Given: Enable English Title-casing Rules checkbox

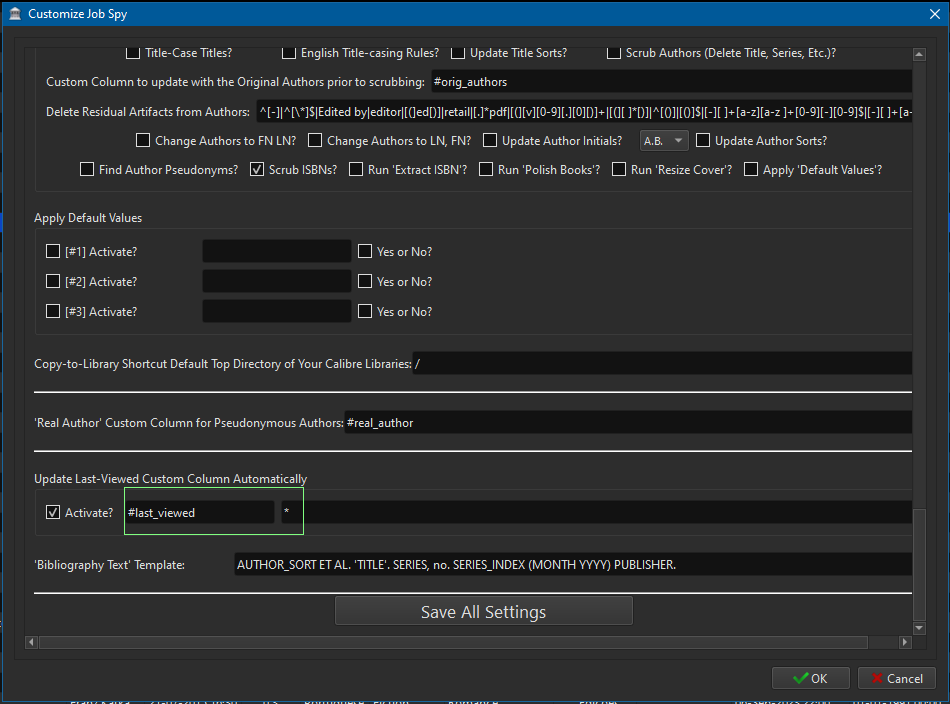Looking at the screenshot, I should 289,53.
